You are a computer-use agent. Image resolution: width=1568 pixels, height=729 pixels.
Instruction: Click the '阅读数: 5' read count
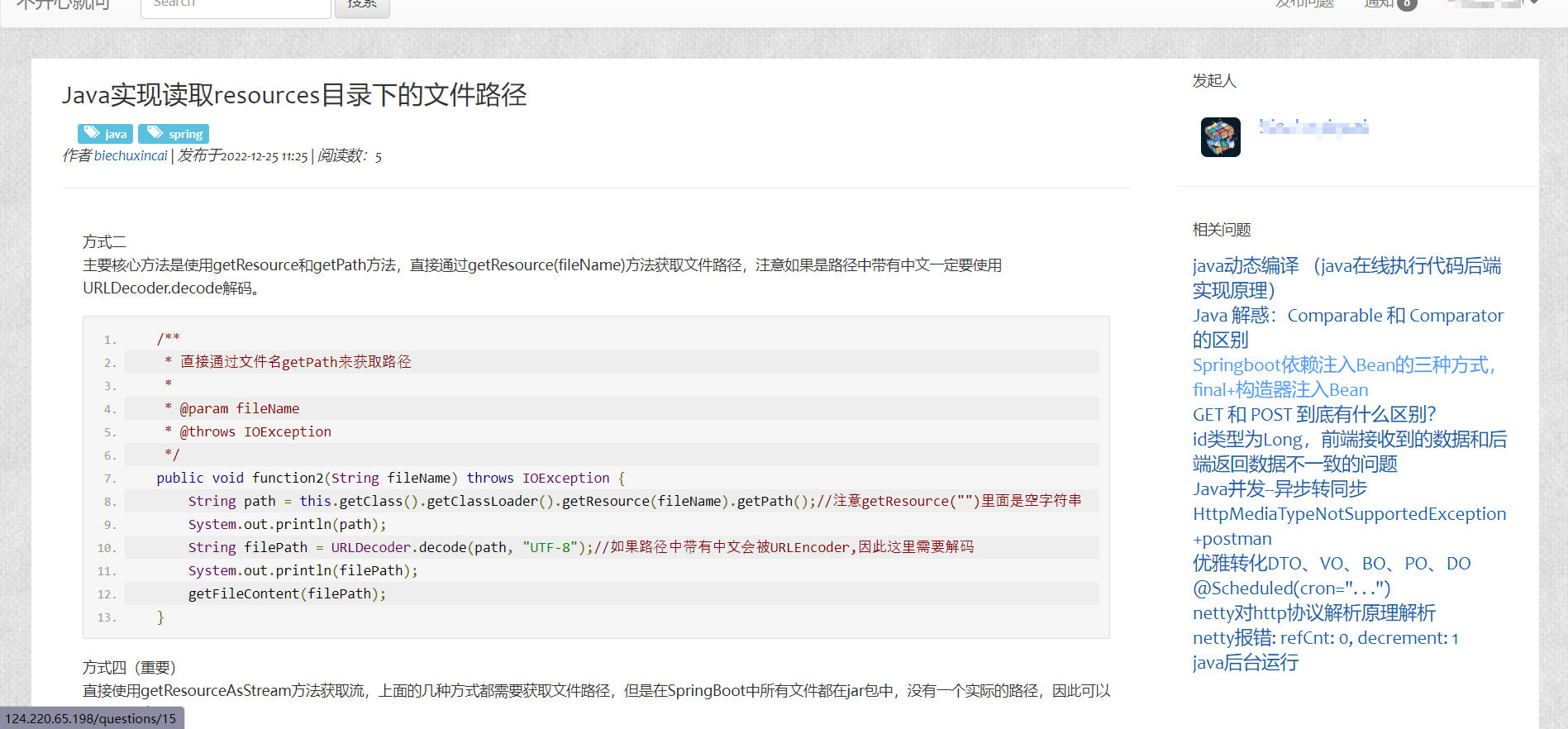[350, 155]
